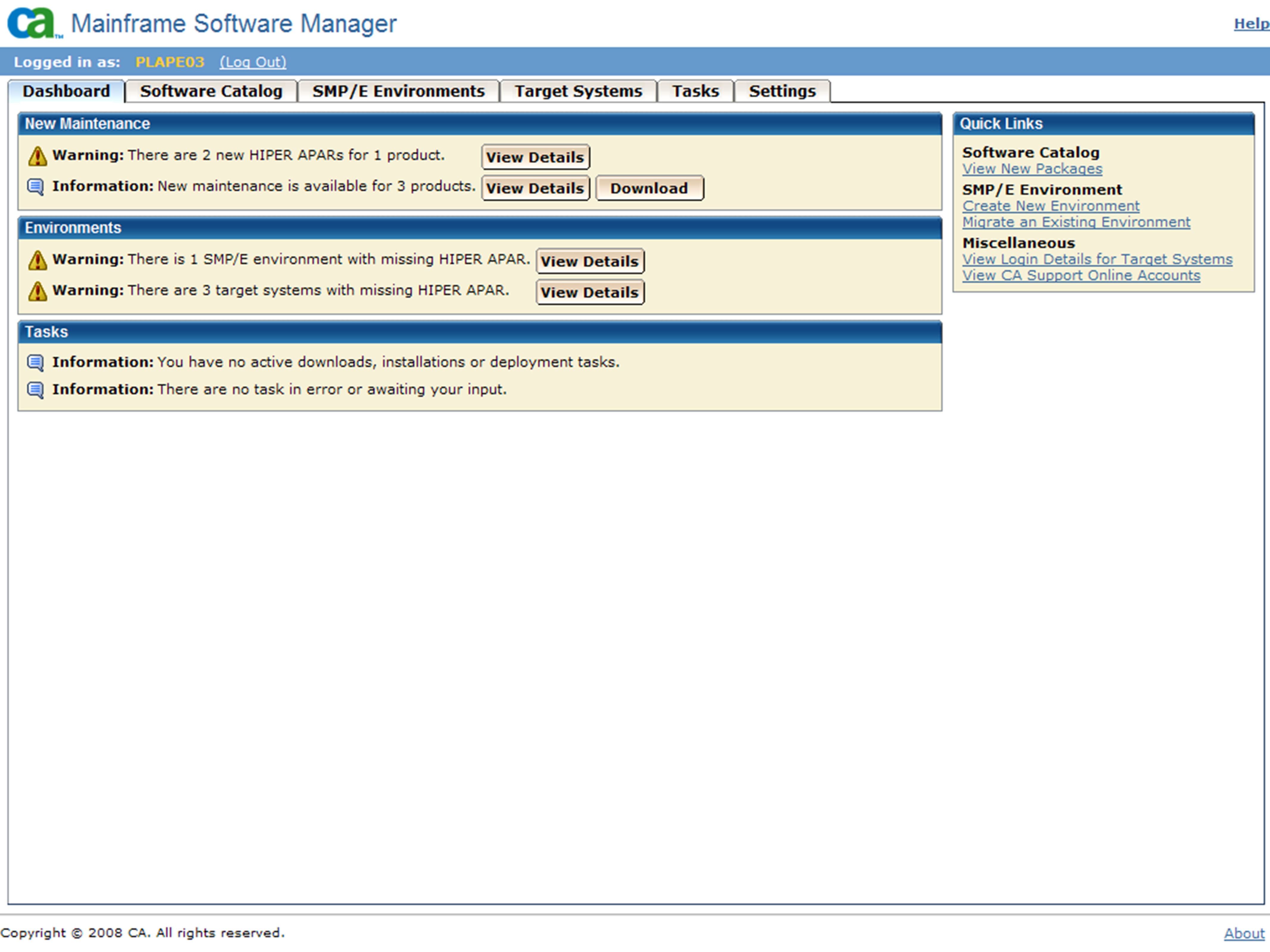Open View CA Support Online Accounts
The width and height of the screenshot is (1270, 952).
[1080, 275]
